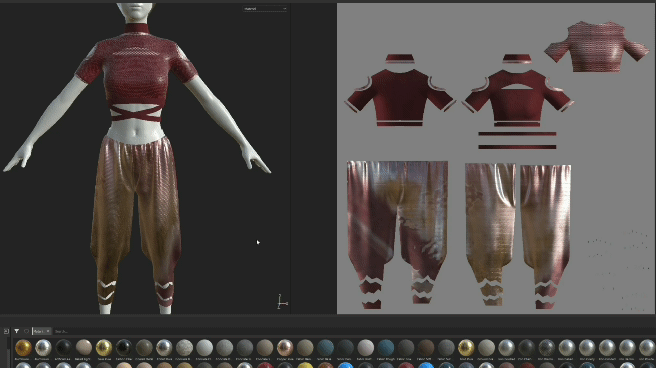This screenshot has height=368, width=656.
Task: Select the red material sphere in second shelf row
Action: point(265,366)
